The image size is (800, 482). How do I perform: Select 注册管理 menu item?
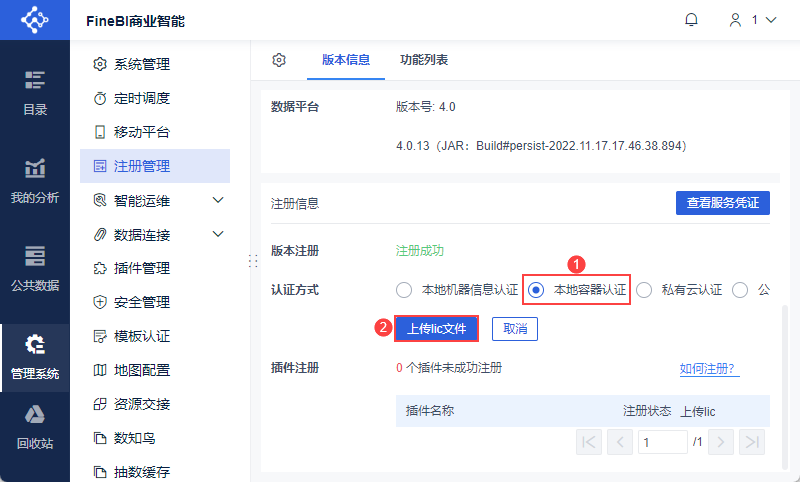155,166
